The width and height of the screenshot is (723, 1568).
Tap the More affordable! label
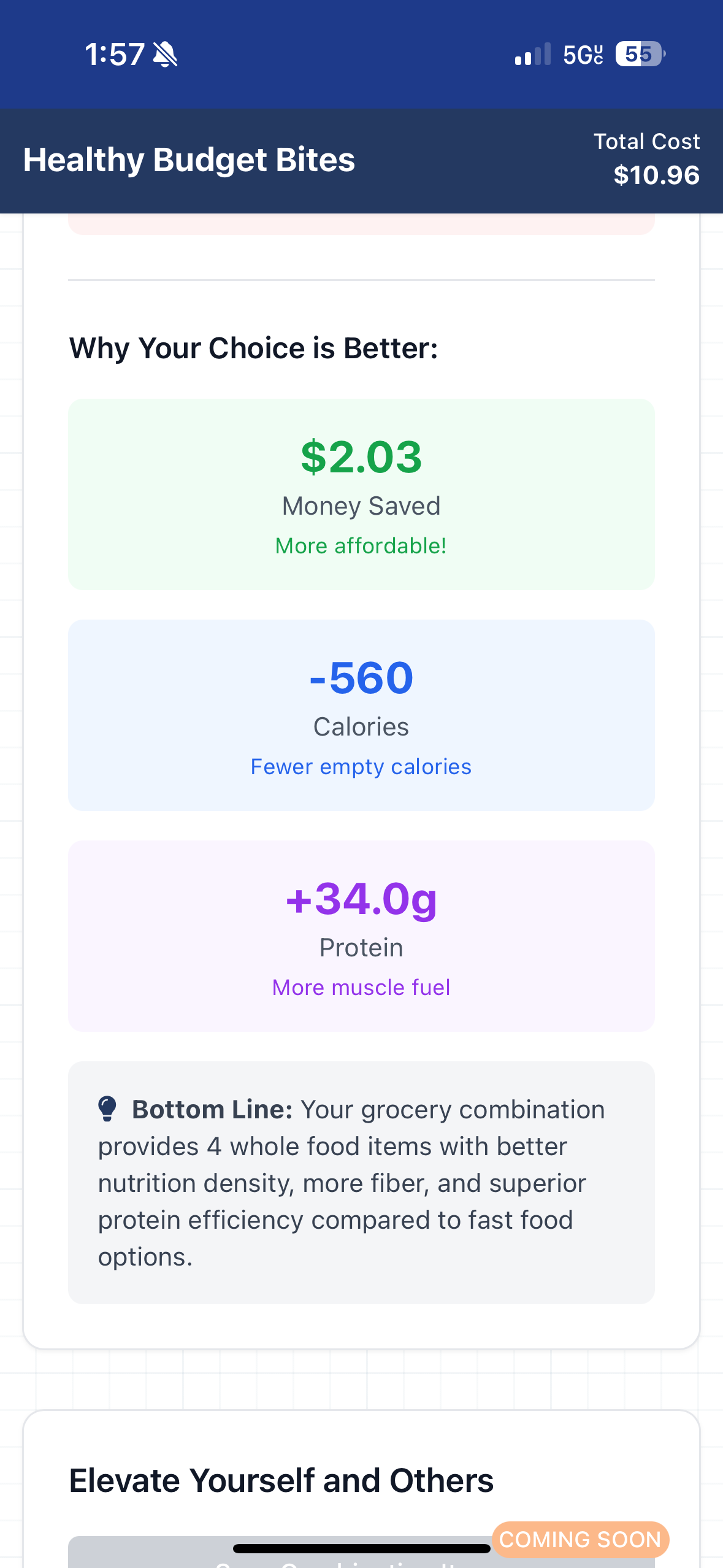(x=361, y=545)
